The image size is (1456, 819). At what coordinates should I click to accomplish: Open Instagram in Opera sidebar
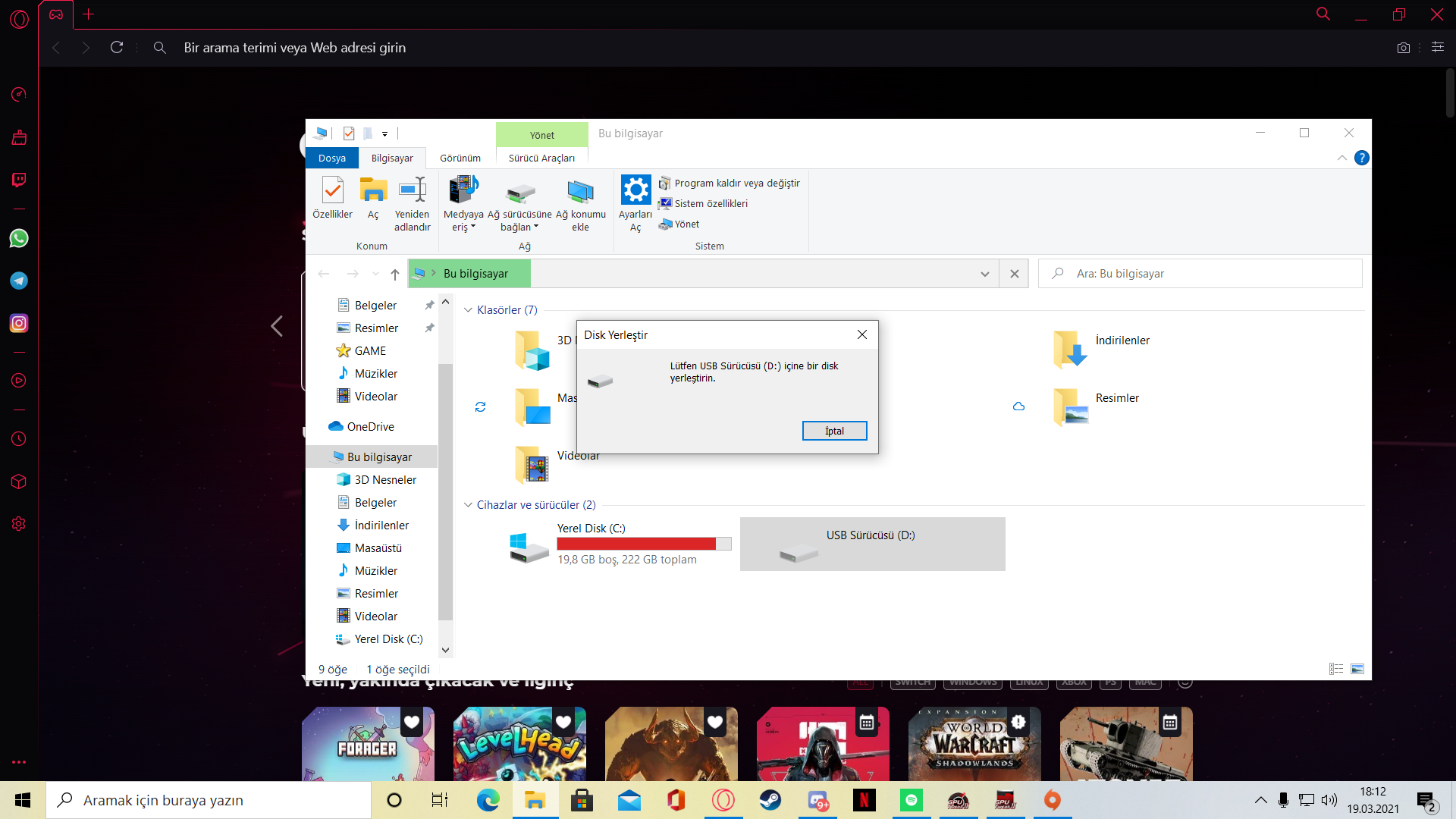point(19,323)
